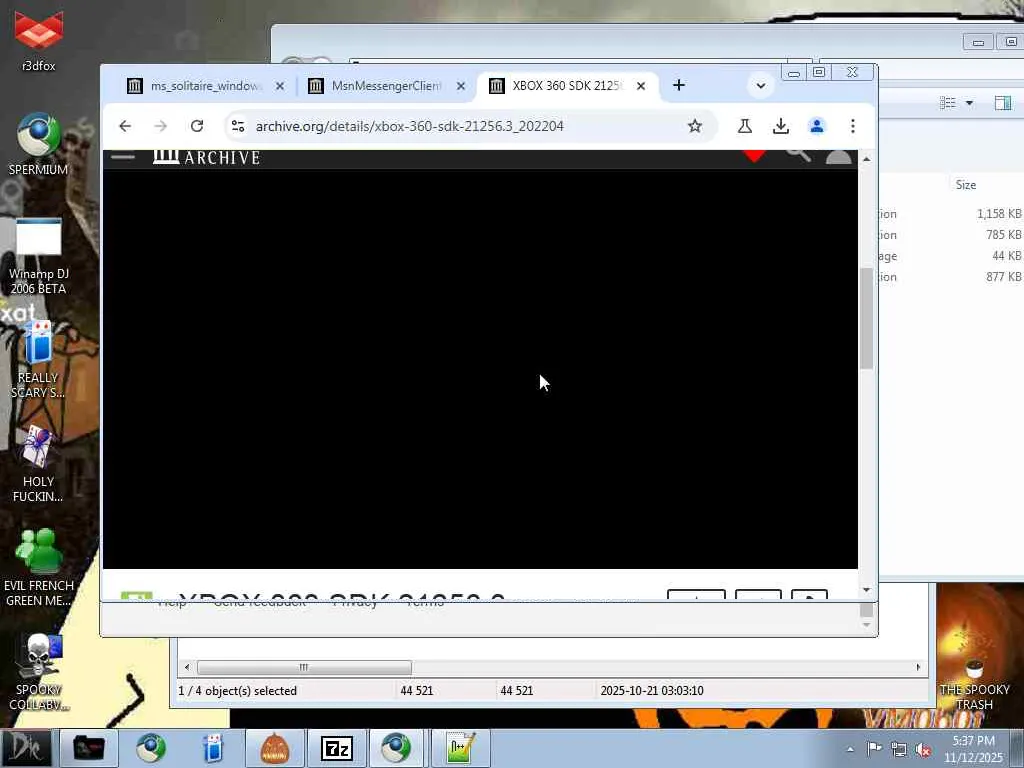Click the browser forward arrow

(x=161, y=126)
